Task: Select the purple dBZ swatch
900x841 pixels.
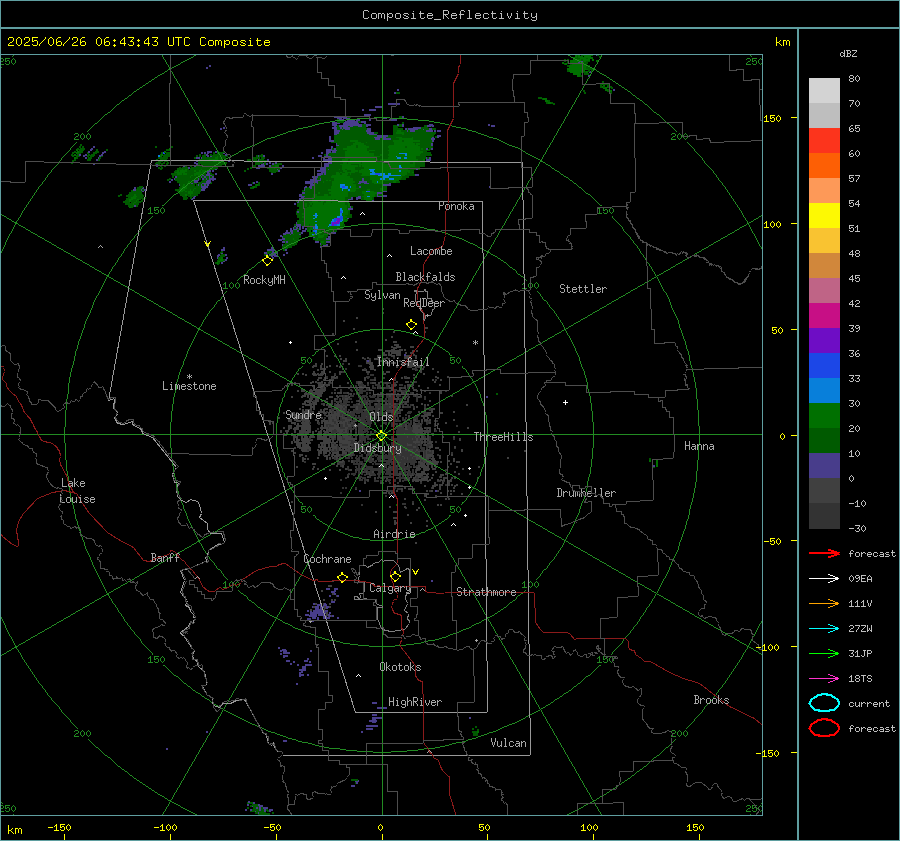Action: 824,341
